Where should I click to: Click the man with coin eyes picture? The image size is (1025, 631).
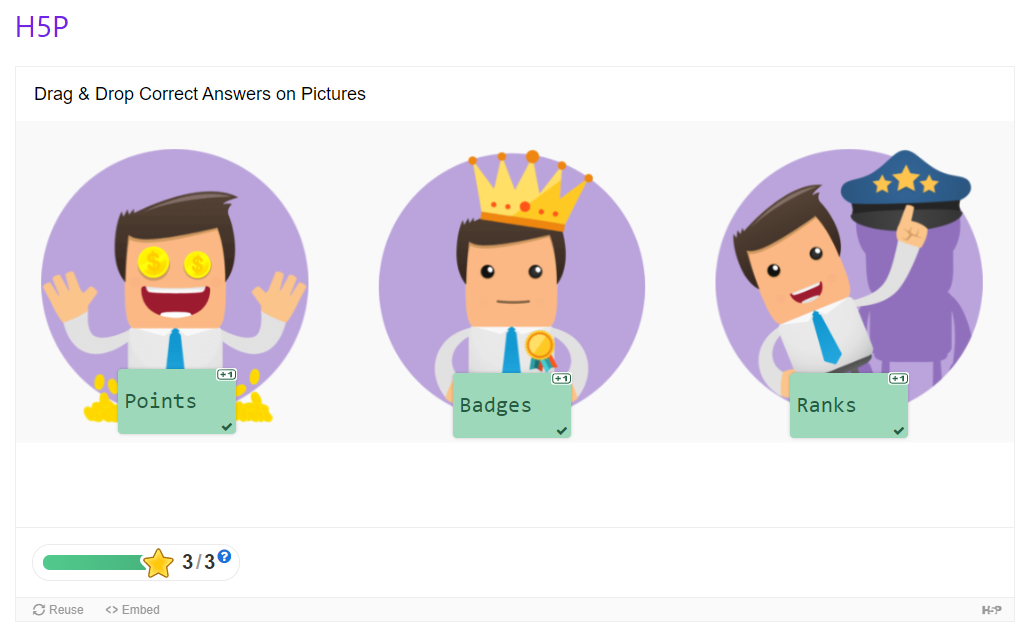point(174,270)
